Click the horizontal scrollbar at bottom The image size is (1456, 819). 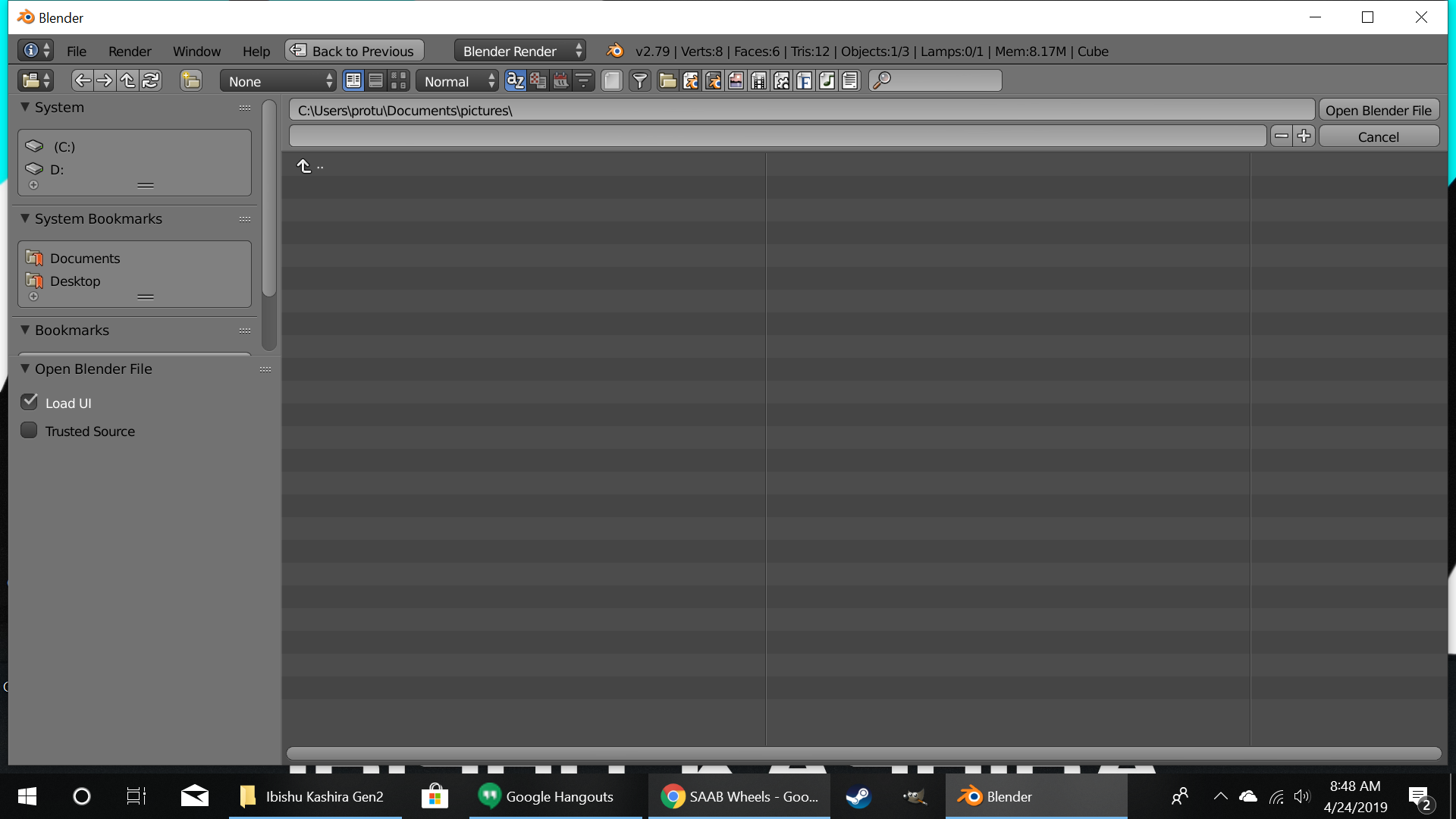pyautogui.click(x=863, y=753)
